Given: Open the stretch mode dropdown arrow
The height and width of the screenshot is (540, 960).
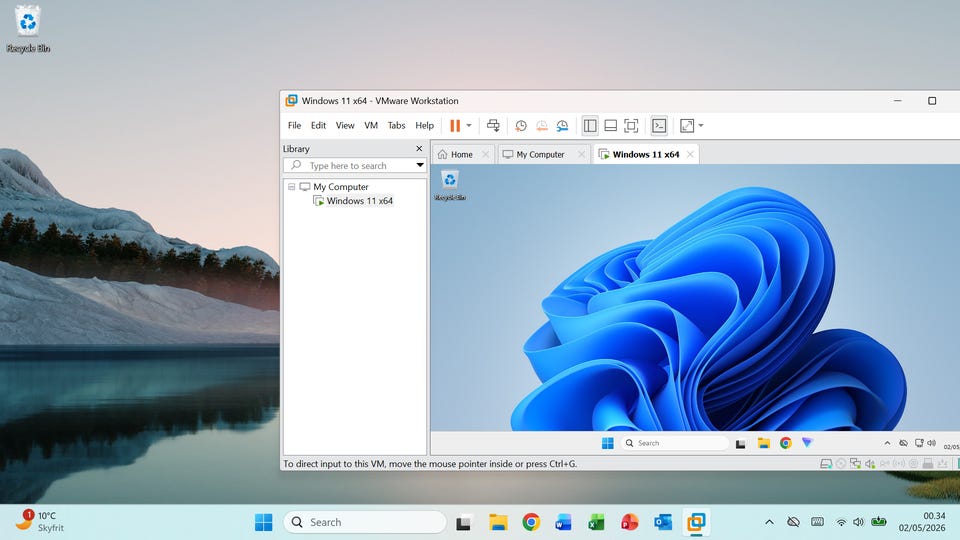Looking at the screenshot, I should (x=701, y=126).
